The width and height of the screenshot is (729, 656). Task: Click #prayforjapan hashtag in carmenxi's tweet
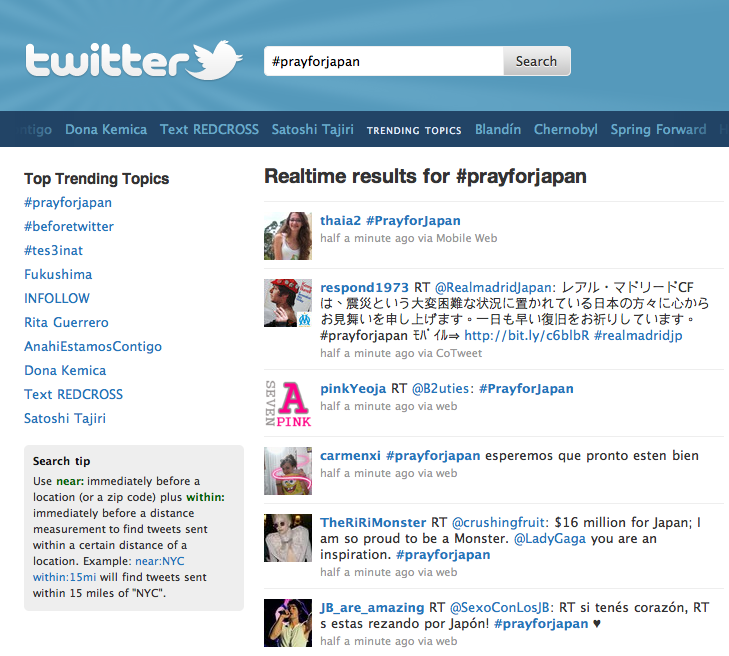coord(433,456)
